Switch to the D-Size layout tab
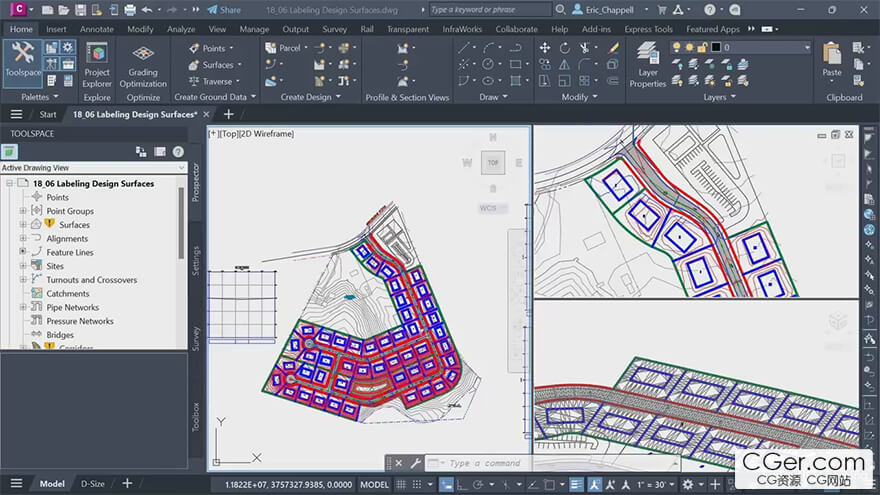Viewport: 880px width, 495px height. click(x=92, y=484)
